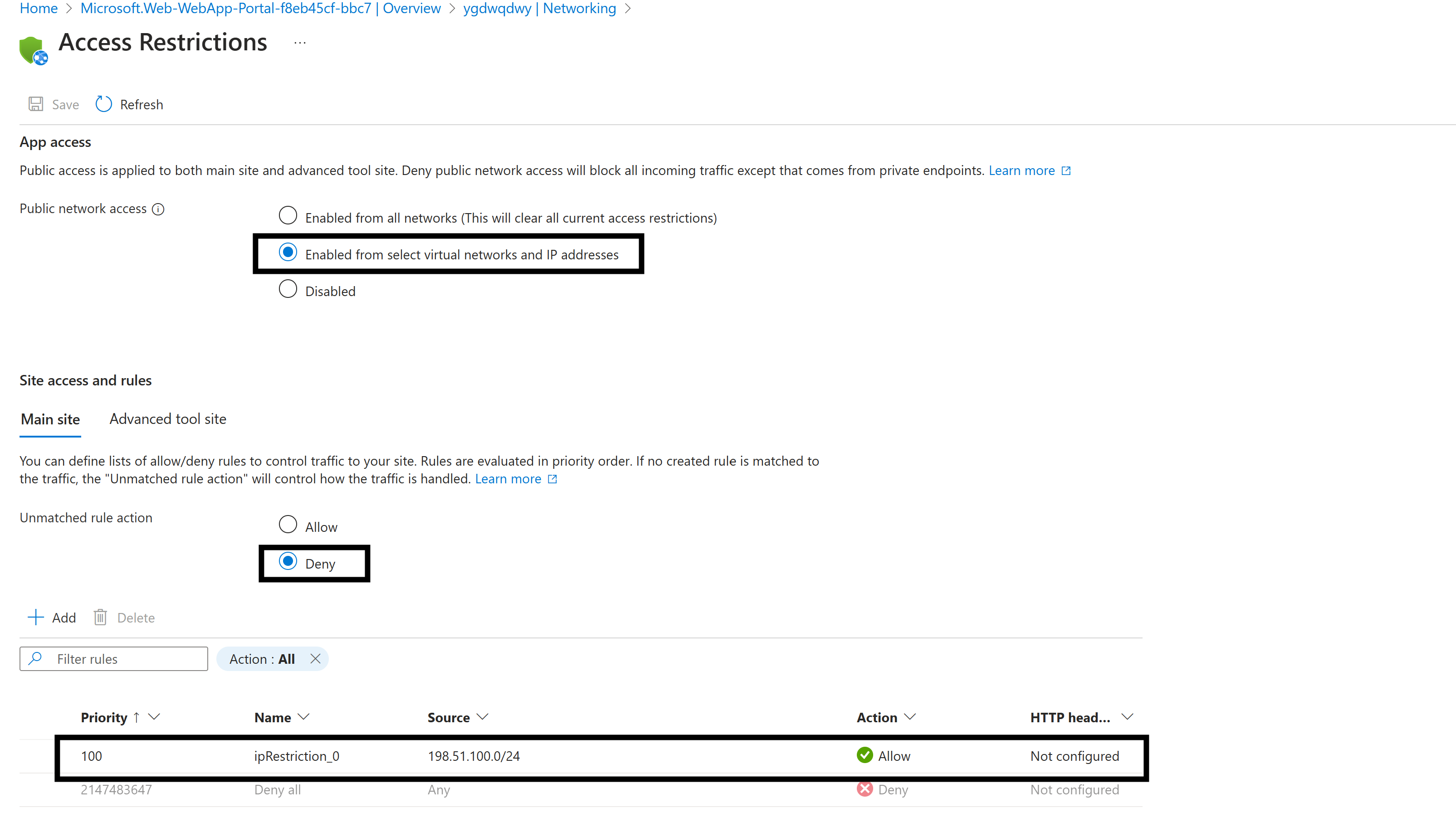This screenshot has height=827, width=1456.
Task: Open the Source column dropdown
Action: click(x=482, y=717)
